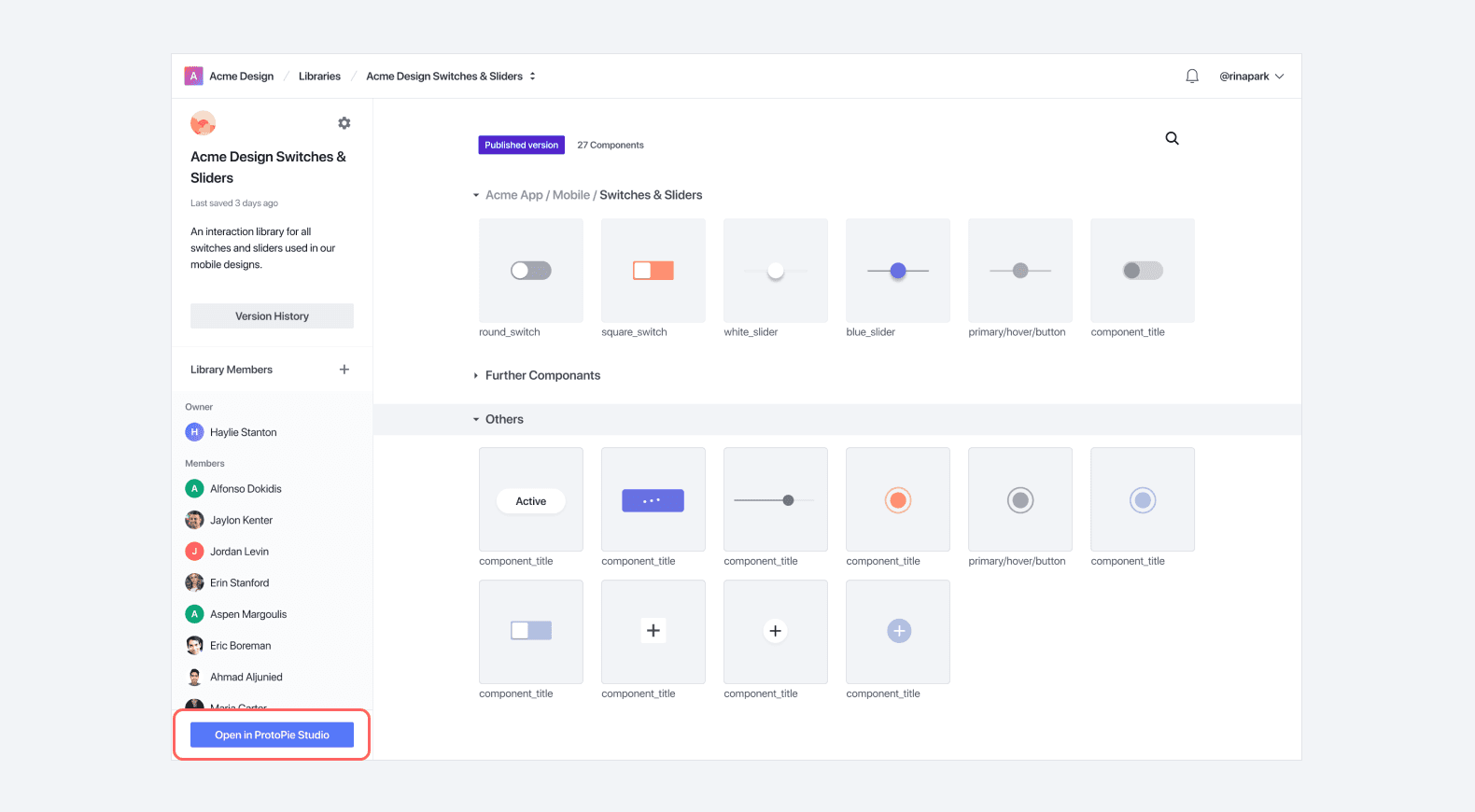
Task: Expand the Further Componants section
Action: click(x=476, y=375)
